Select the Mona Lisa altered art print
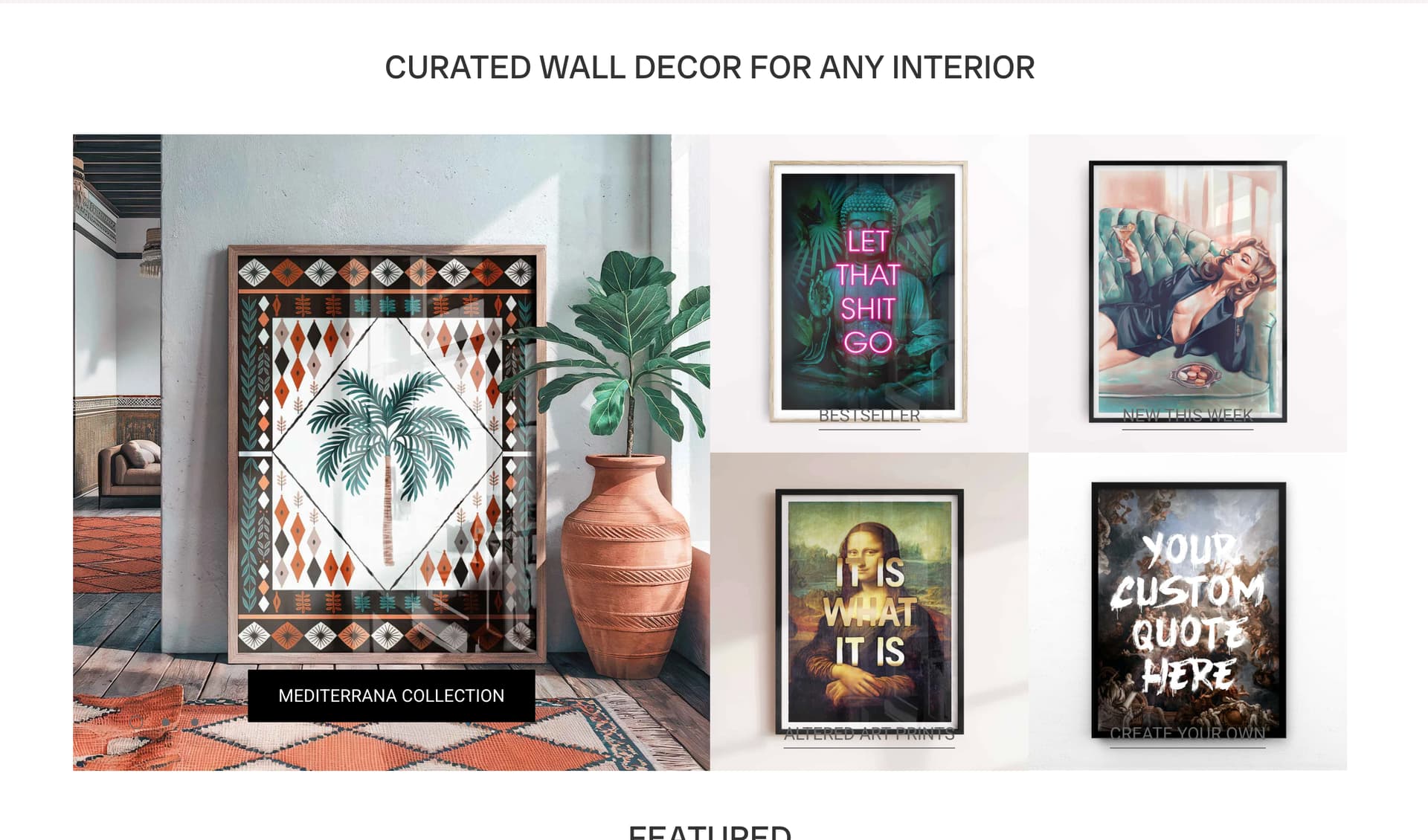 click(x=869, y=611)
